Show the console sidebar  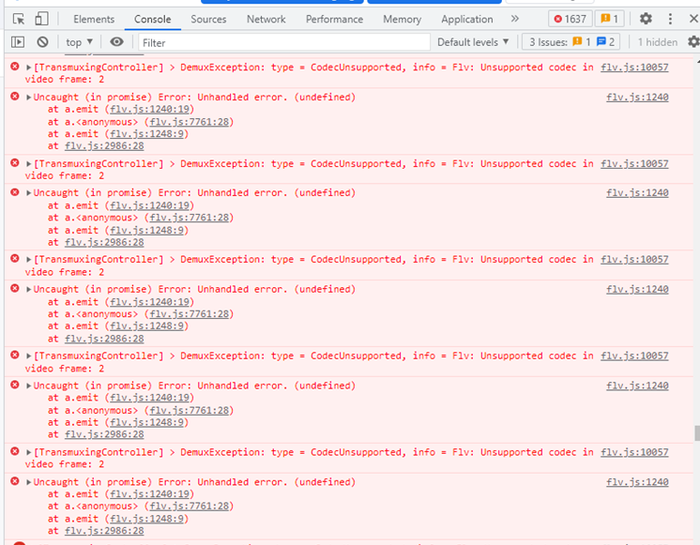(18, 42)
